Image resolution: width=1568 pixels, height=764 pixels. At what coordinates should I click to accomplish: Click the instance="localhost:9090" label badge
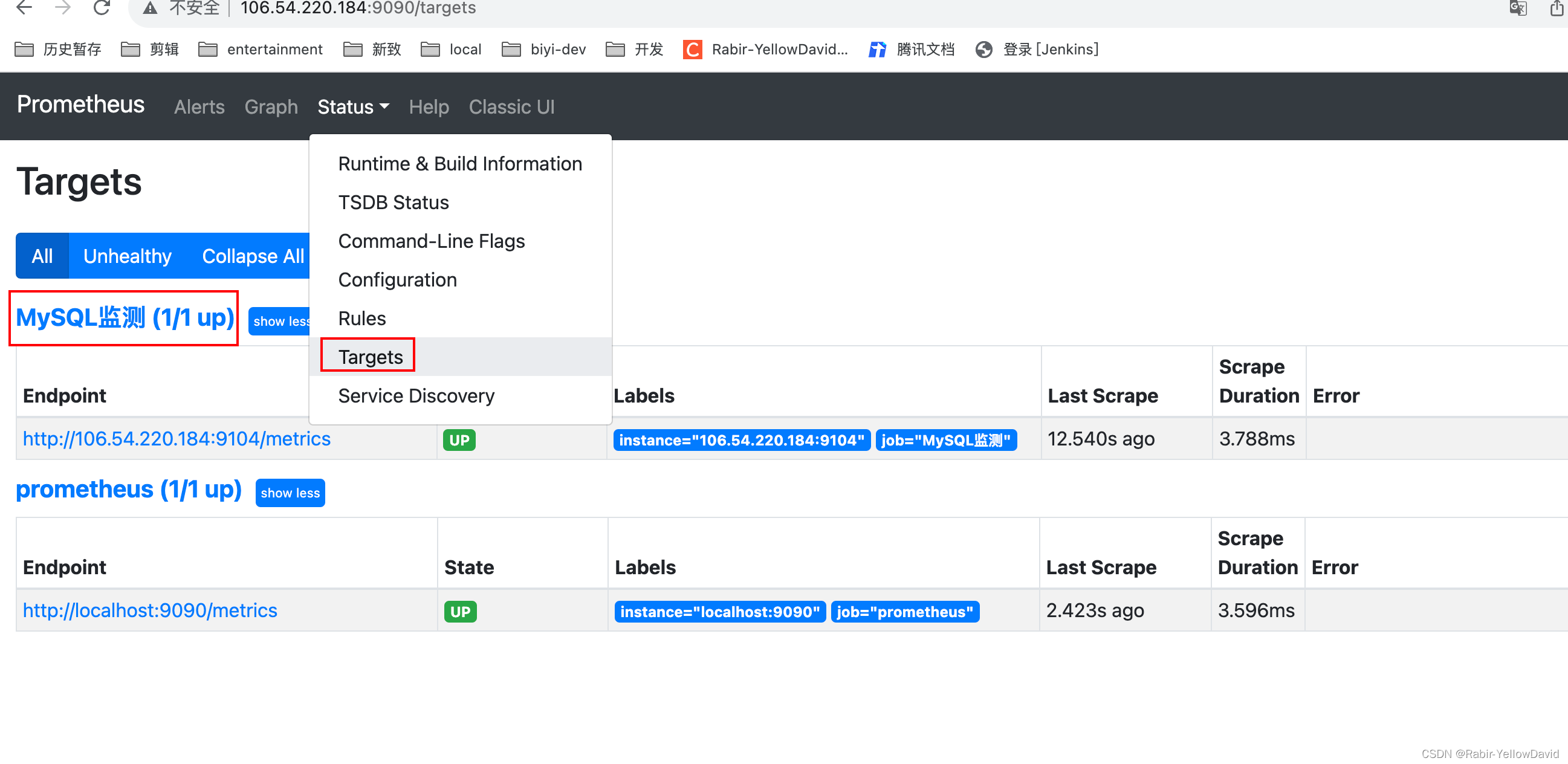tap(719, 612)
